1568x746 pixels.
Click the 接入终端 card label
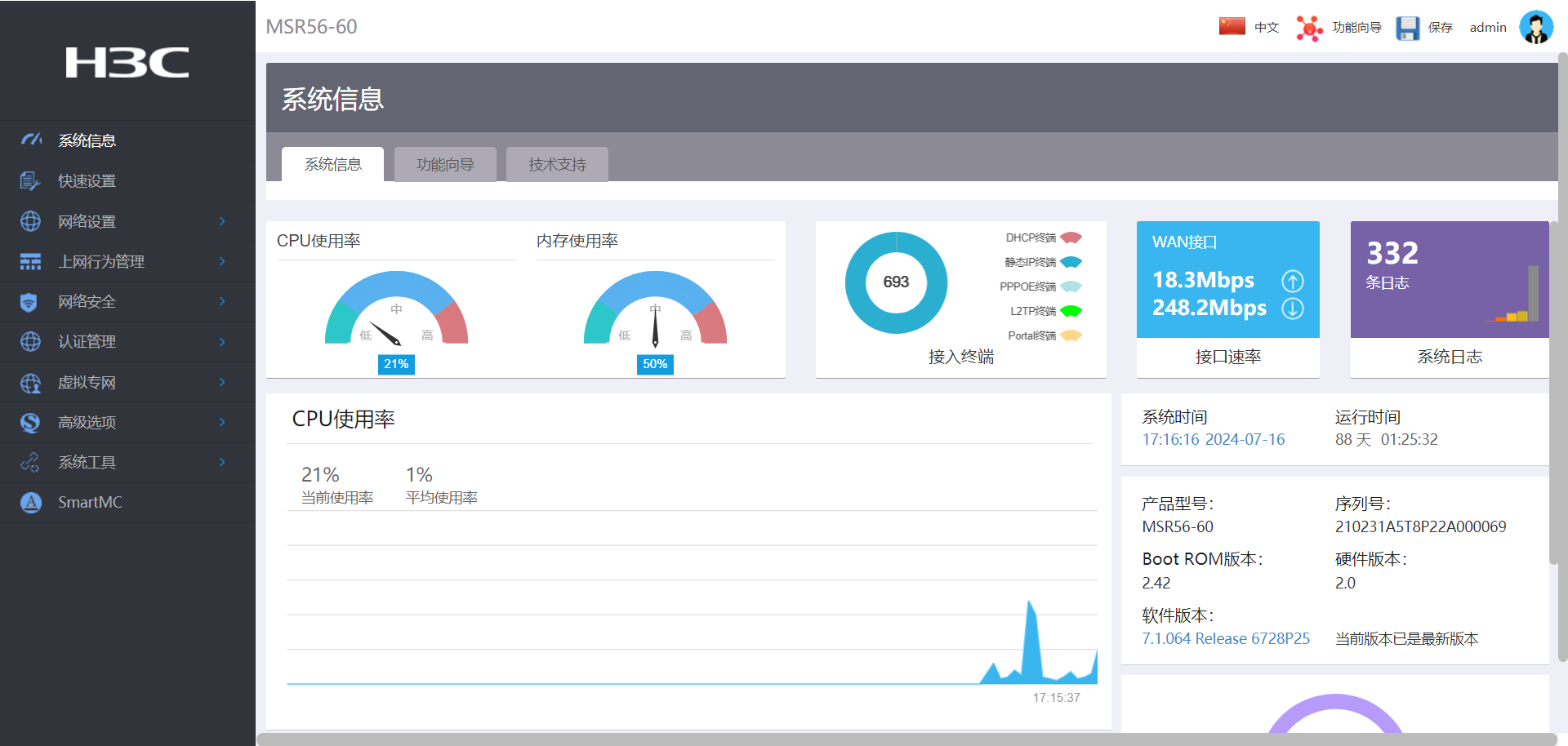[961, 357]
